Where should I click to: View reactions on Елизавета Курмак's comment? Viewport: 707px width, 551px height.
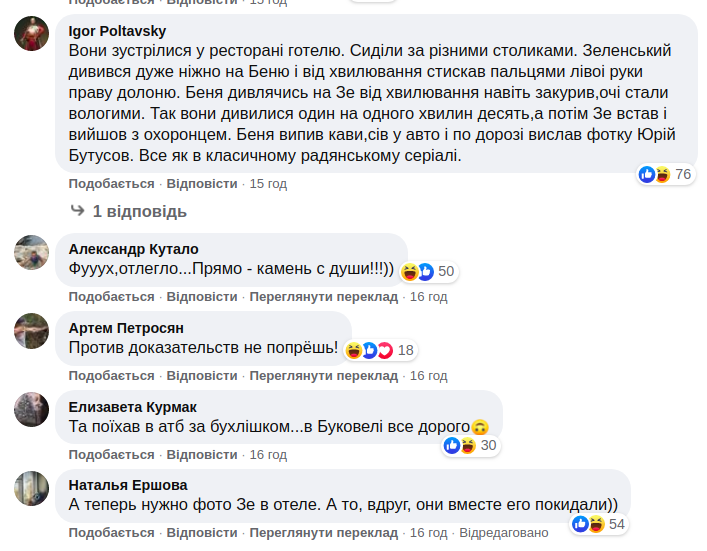469,445
